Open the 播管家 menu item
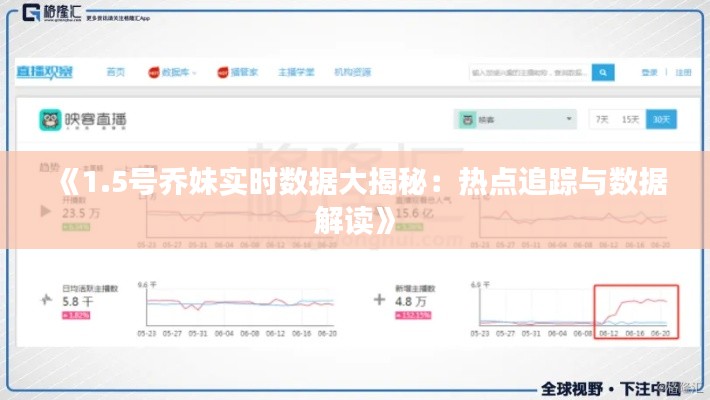This screenshot has width=710, height=400. click(238, 72)
